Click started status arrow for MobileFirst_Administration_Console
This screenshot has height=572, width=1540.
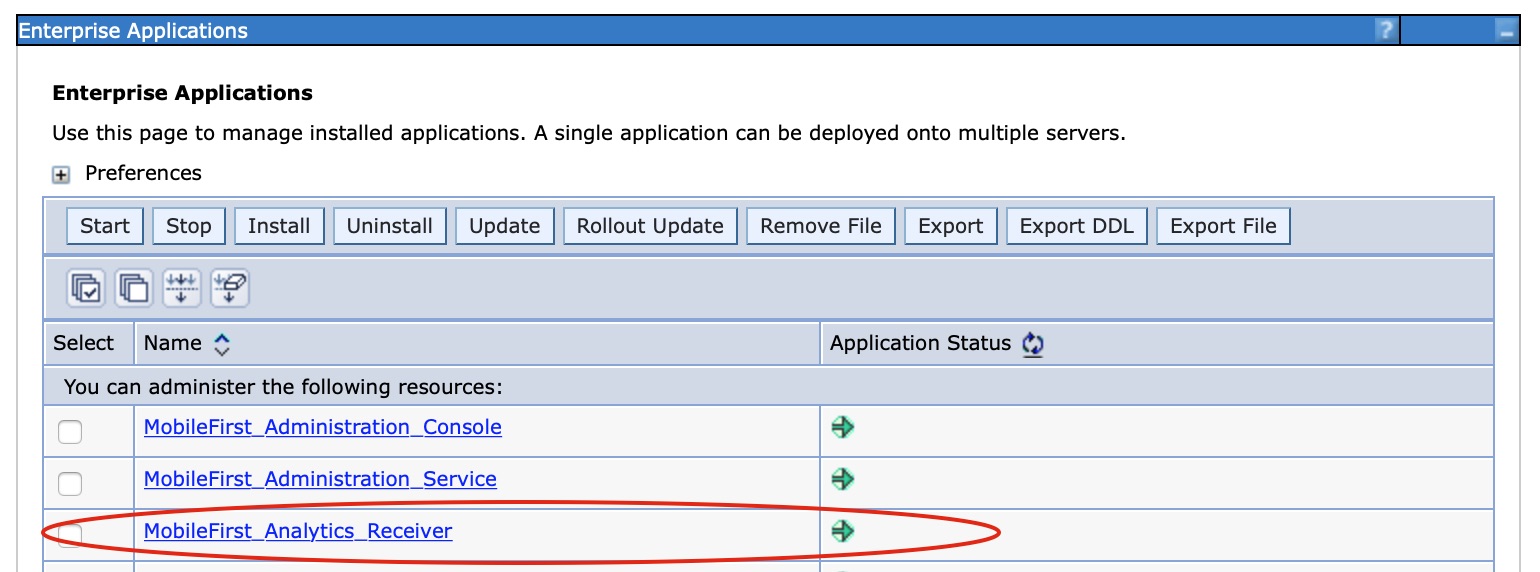[843, 427]
